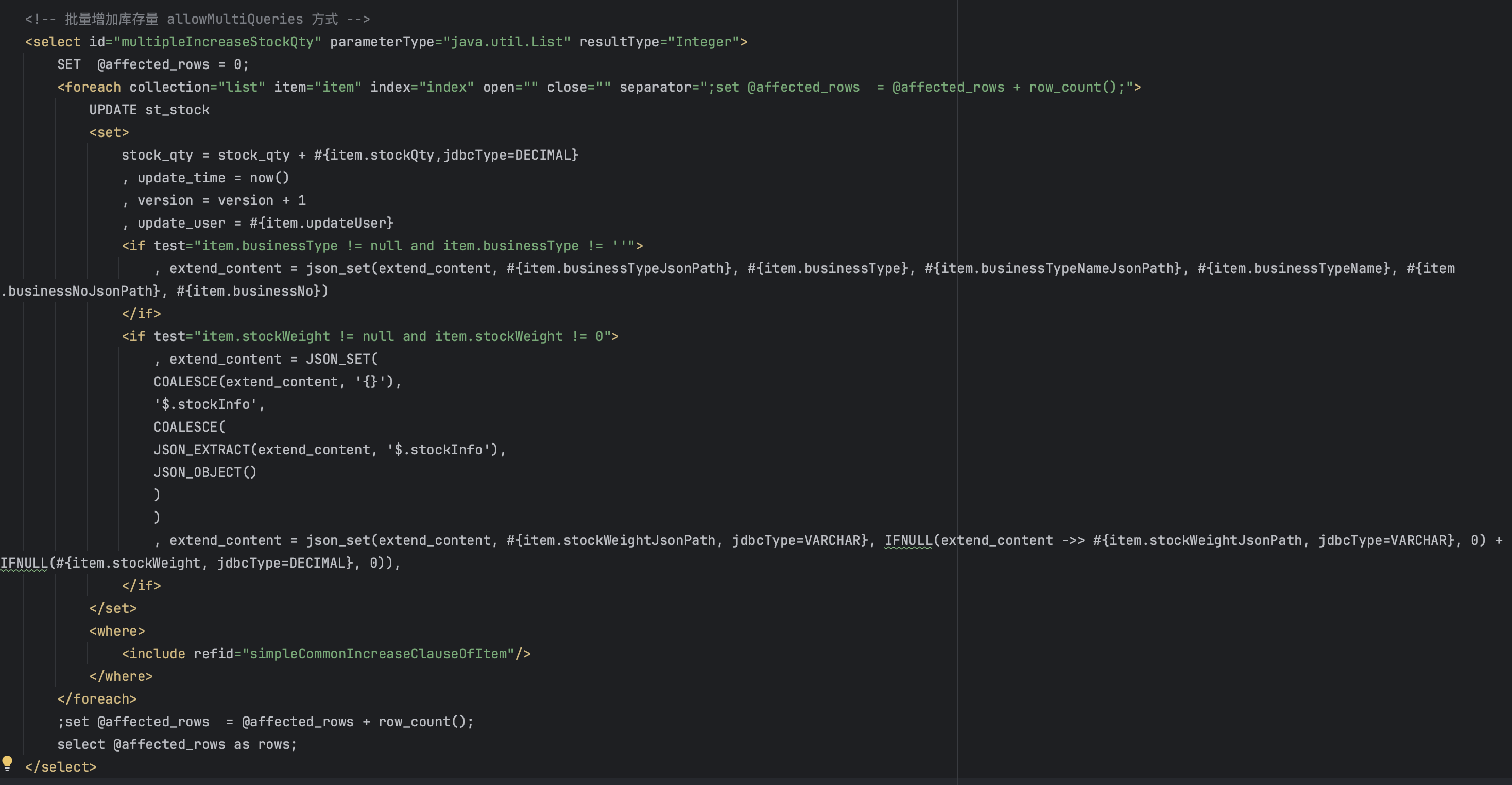Click the opening <select tag name
The height and width of the screenshot is (785, 1512).
coord(53,42)
